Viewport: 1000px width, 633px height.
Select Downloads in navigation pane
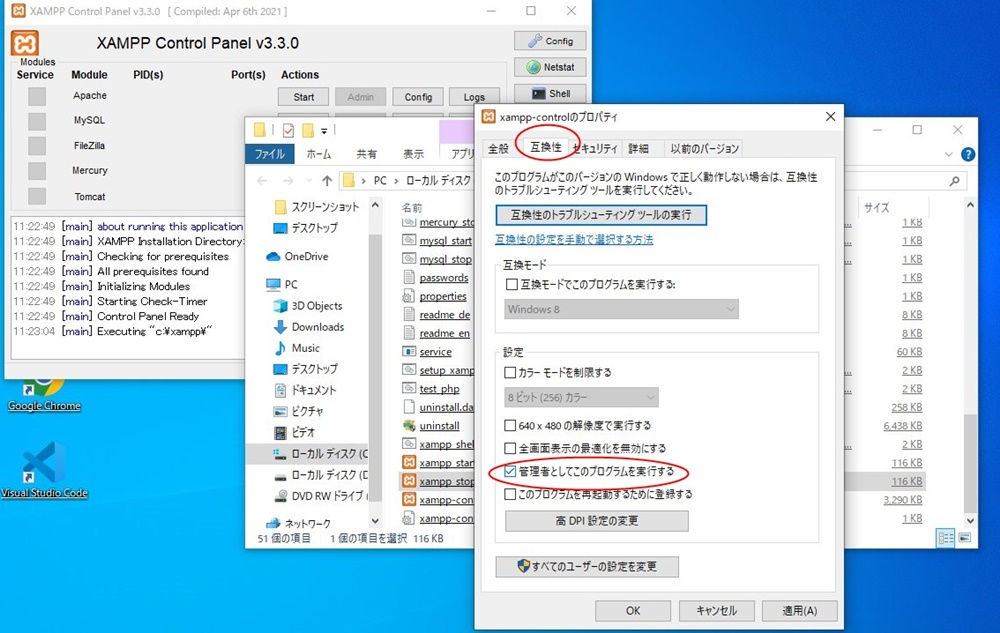(309, 326)
